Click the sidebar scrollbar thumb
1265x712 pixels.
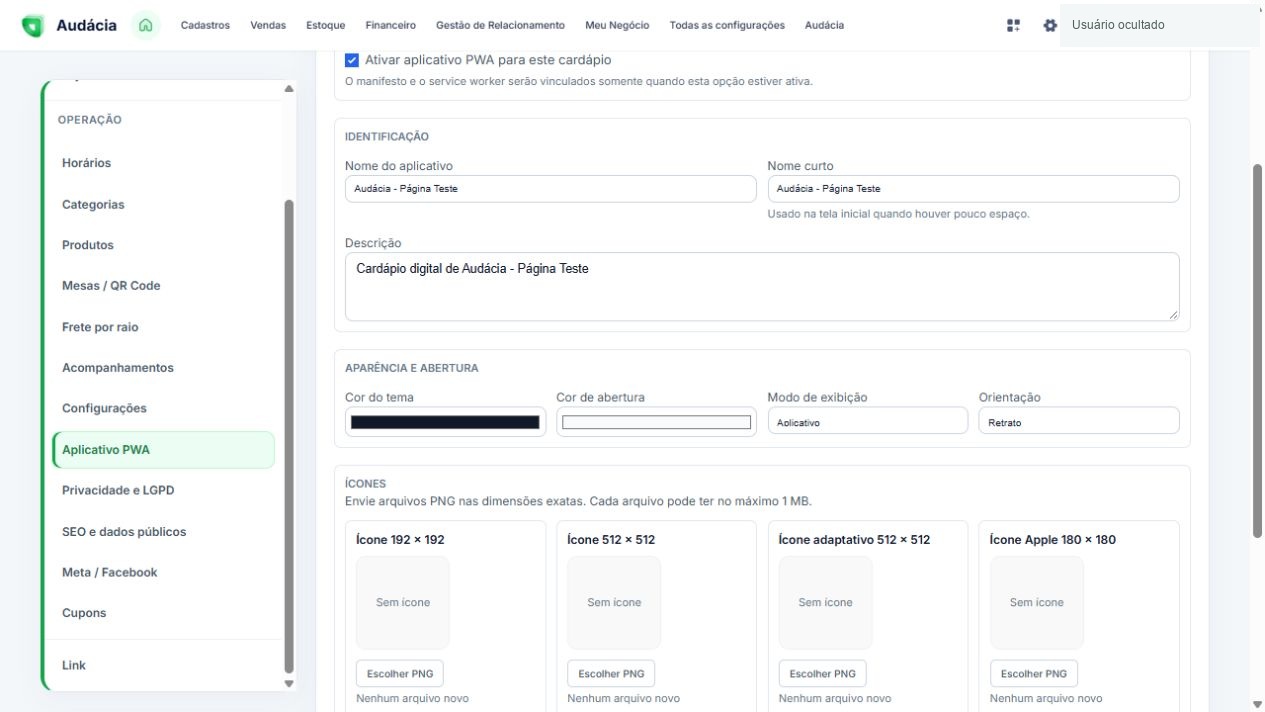pyautogui.click(x=289, y=435)
